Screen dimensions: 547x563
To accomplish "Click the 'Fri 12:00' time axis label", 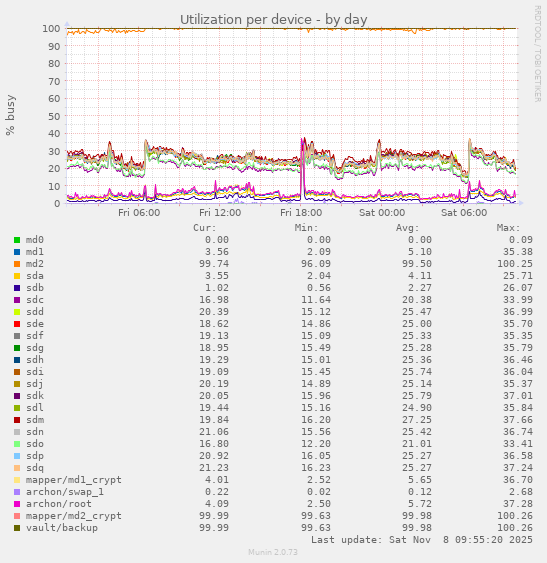I will (220, 213).
